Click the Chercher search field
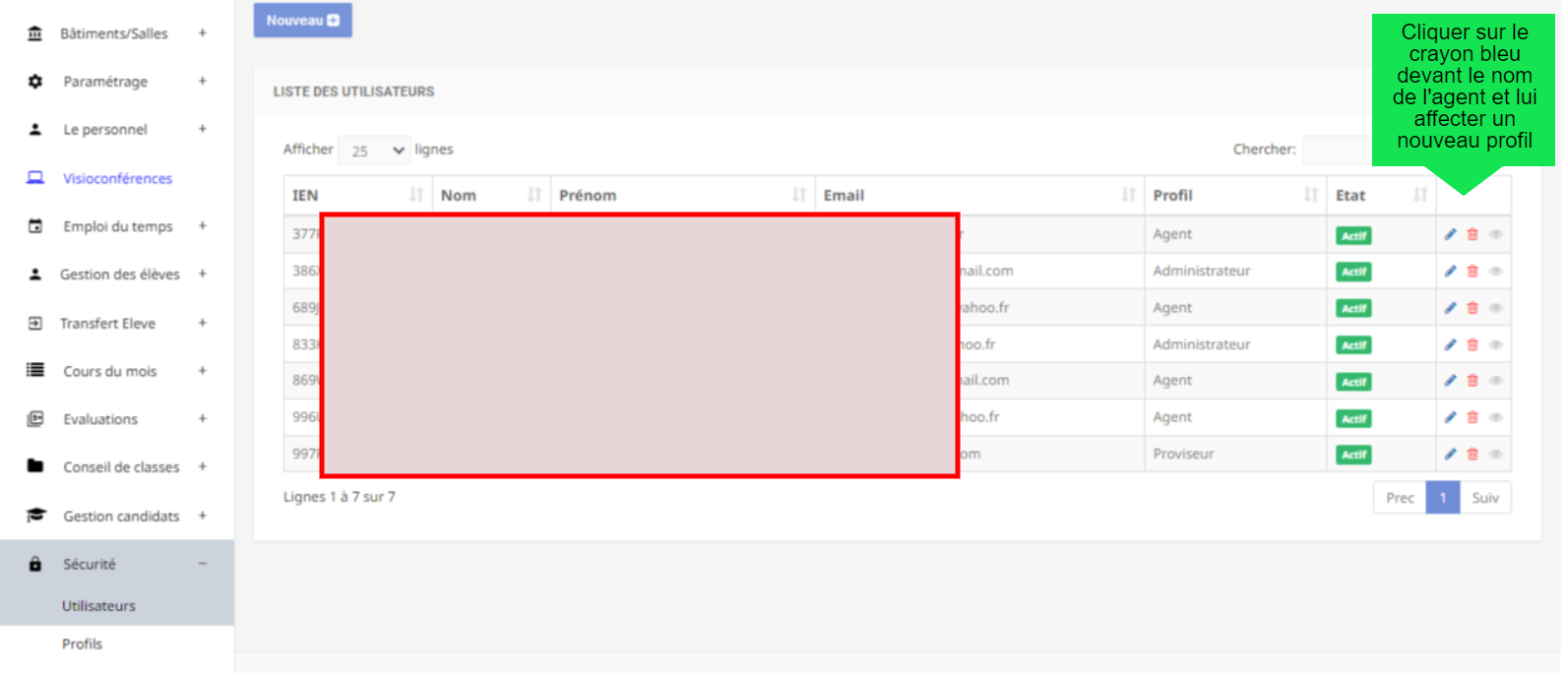1568x673 pixels. click(1337, 150)
